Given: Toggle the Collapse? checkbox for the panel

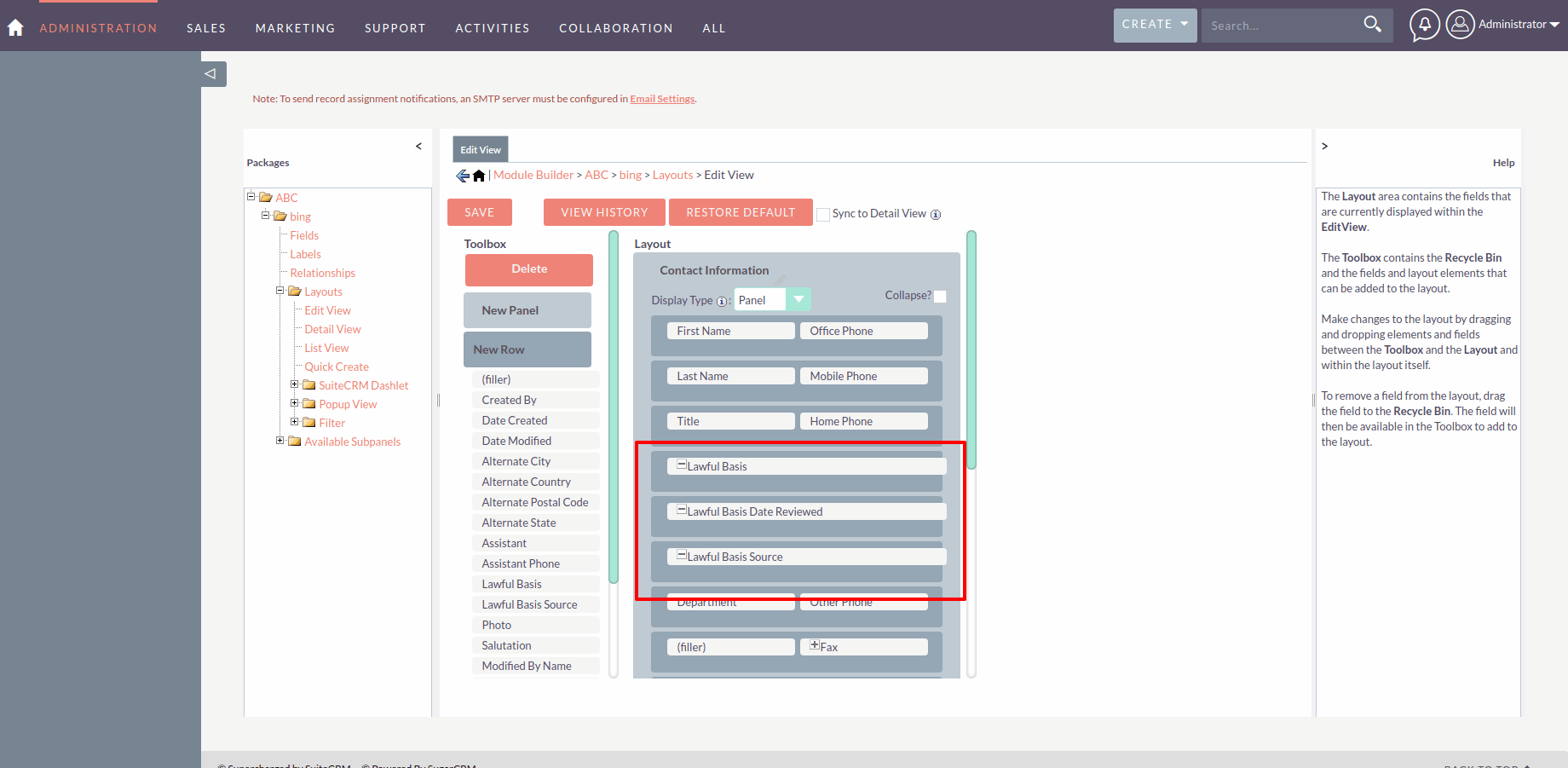Looking at the screenshot, I should pos(940,297).
